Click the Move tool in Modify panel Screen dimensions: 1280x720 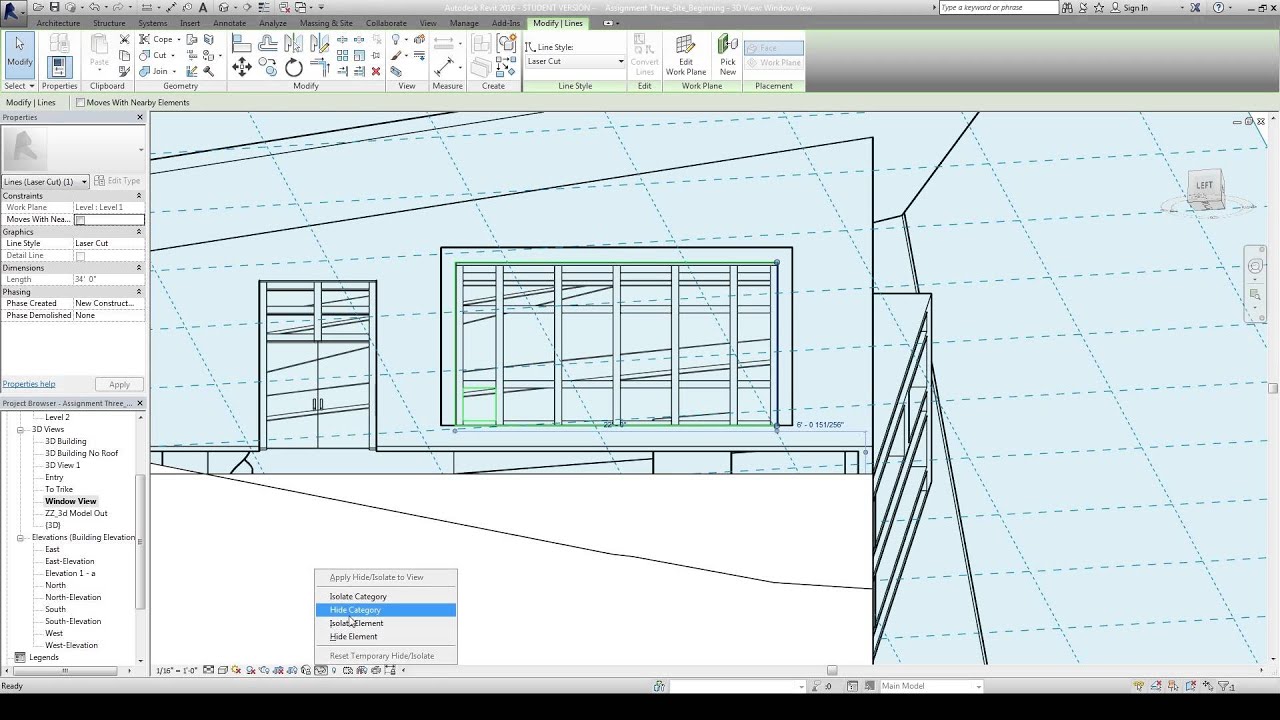(242, 67)
